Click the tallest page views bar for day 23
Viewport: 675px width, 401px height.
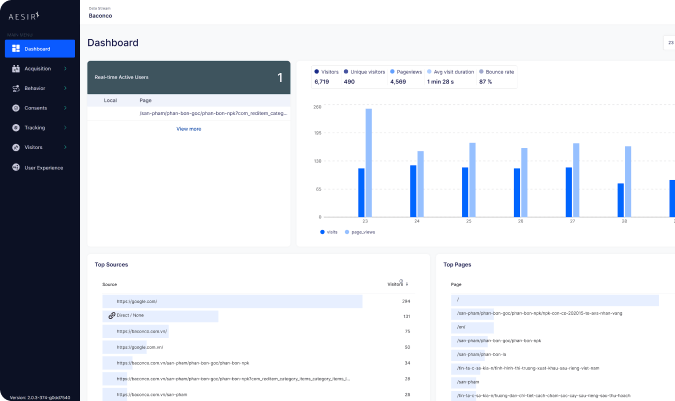[x=368, y=162]
